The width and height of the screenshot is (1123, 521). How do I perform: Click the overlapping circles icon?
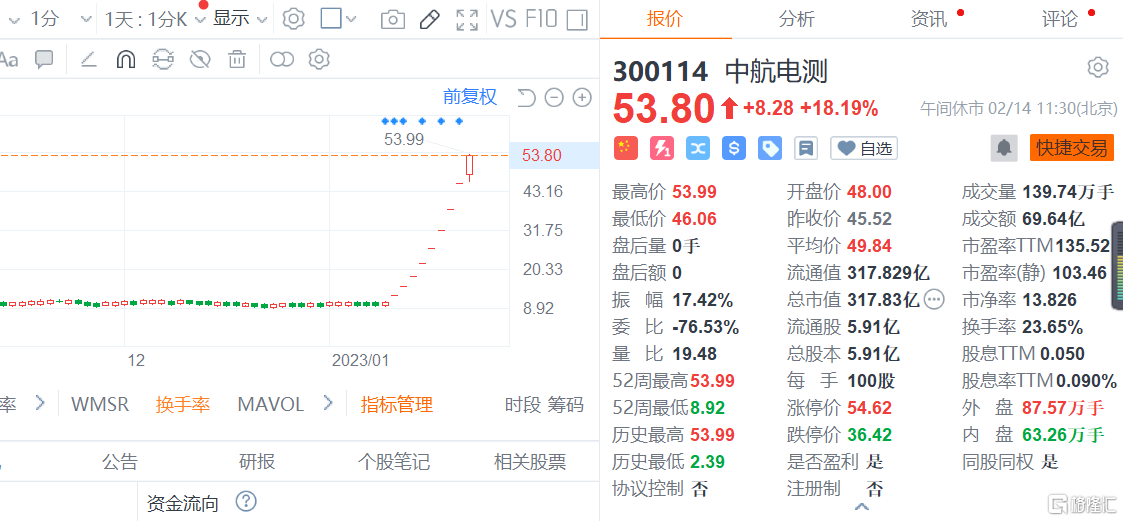(x=282, y=59)
